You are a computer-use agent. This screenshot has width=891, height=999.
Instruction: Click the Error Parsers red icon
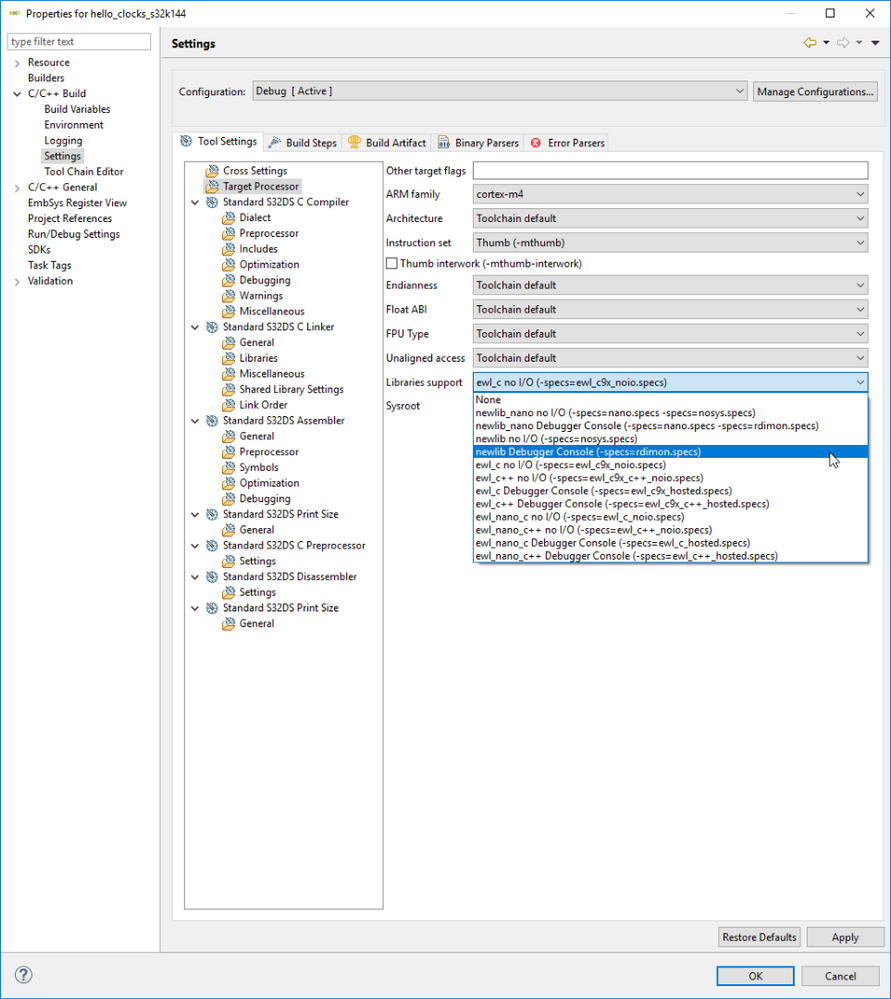coord(536,143)
